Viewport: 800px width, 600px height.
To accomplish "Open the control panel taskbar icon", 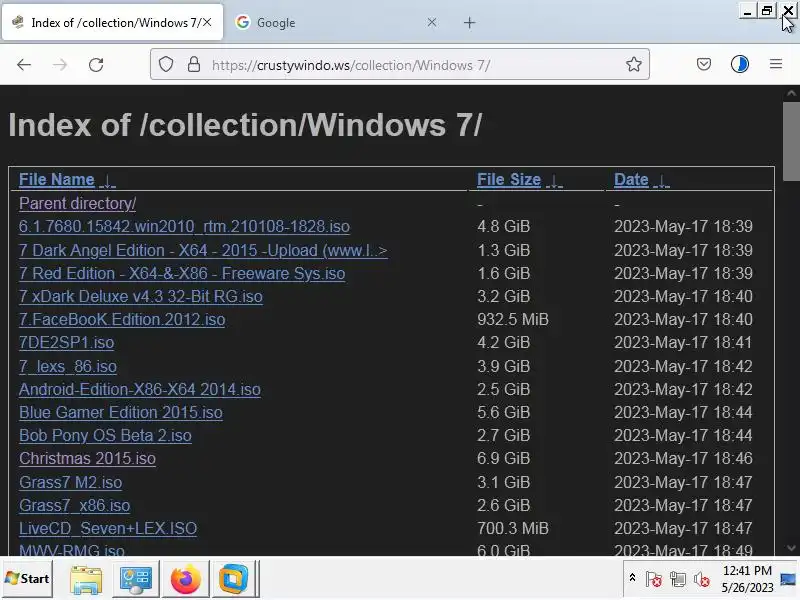I will 135,579.
